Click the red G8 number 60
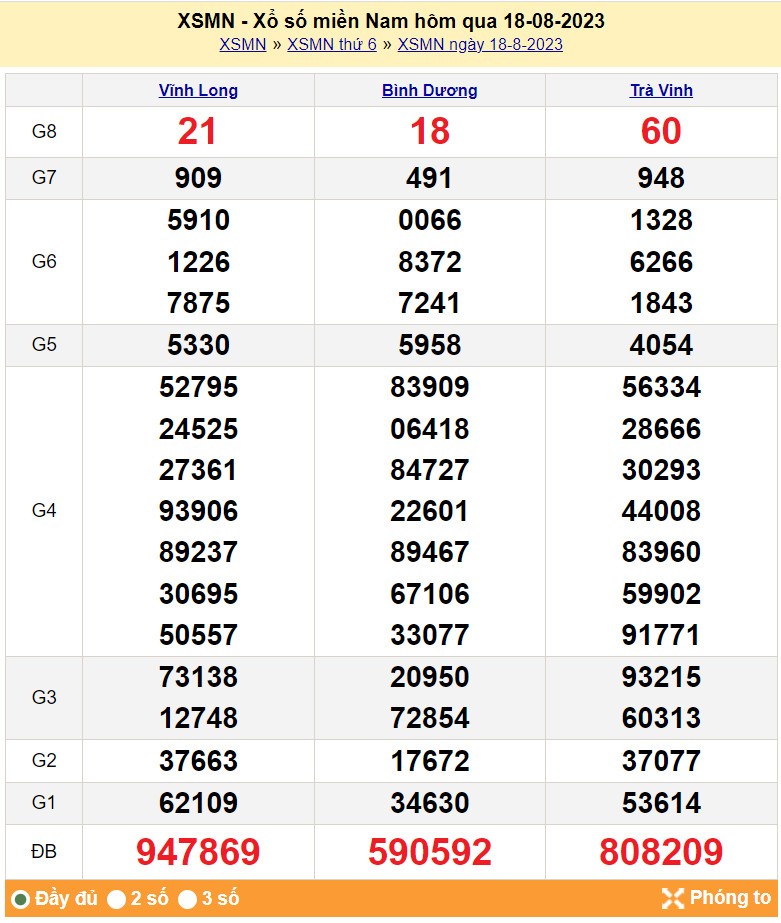This screenshot has height=923, width=781. [661, 131]
